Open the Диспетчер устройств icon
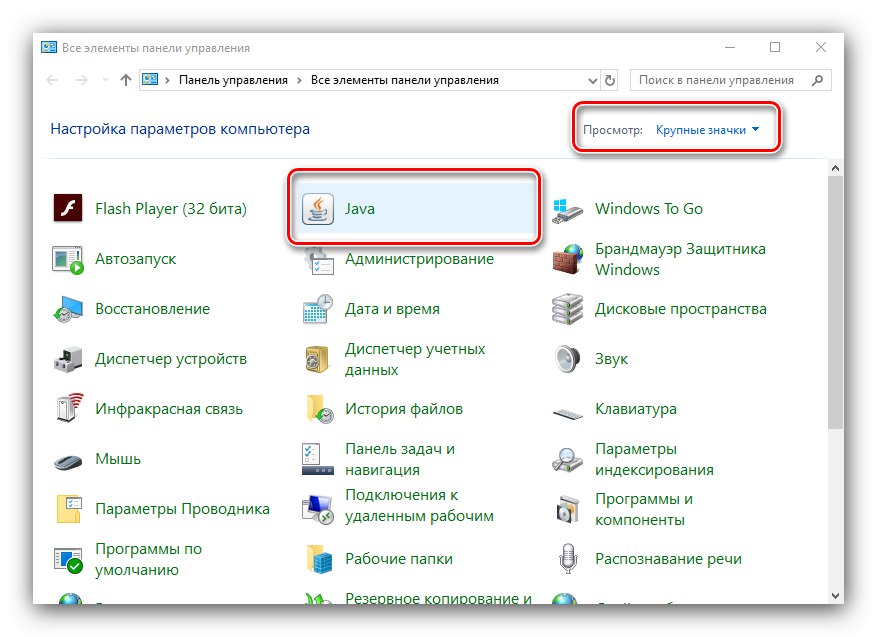This screenshot has width=877, height=637. coord(68,359)
